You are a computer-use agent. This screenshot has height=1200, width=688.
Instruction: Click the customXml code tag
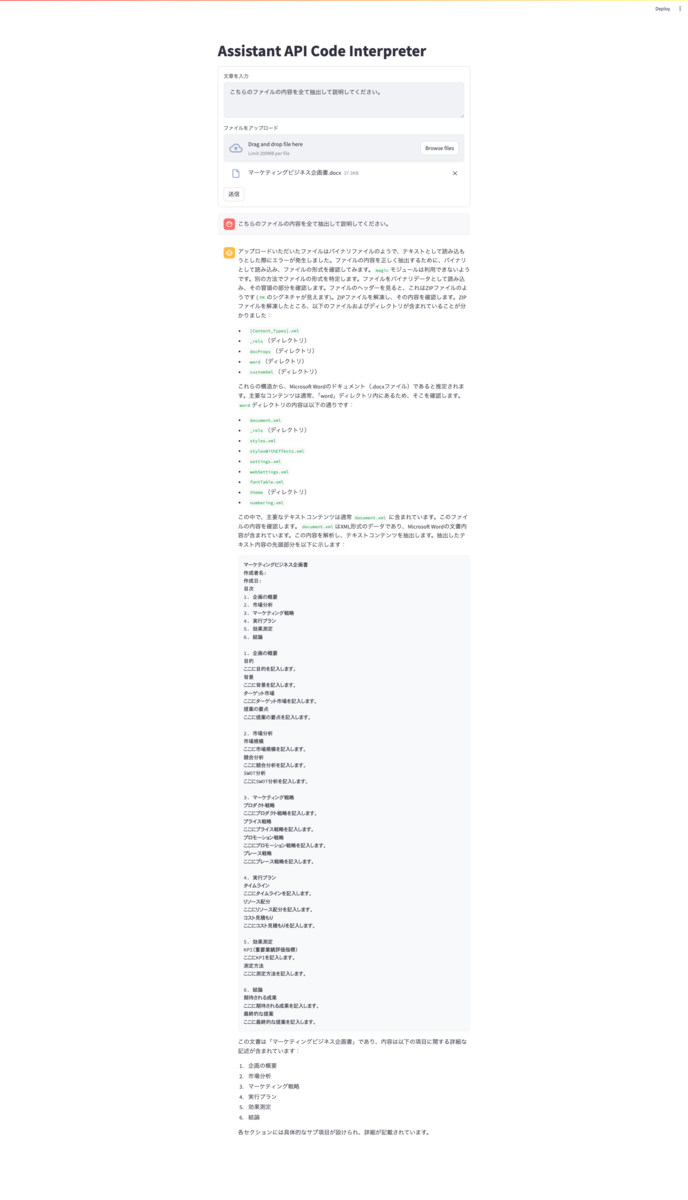[262, 371]
